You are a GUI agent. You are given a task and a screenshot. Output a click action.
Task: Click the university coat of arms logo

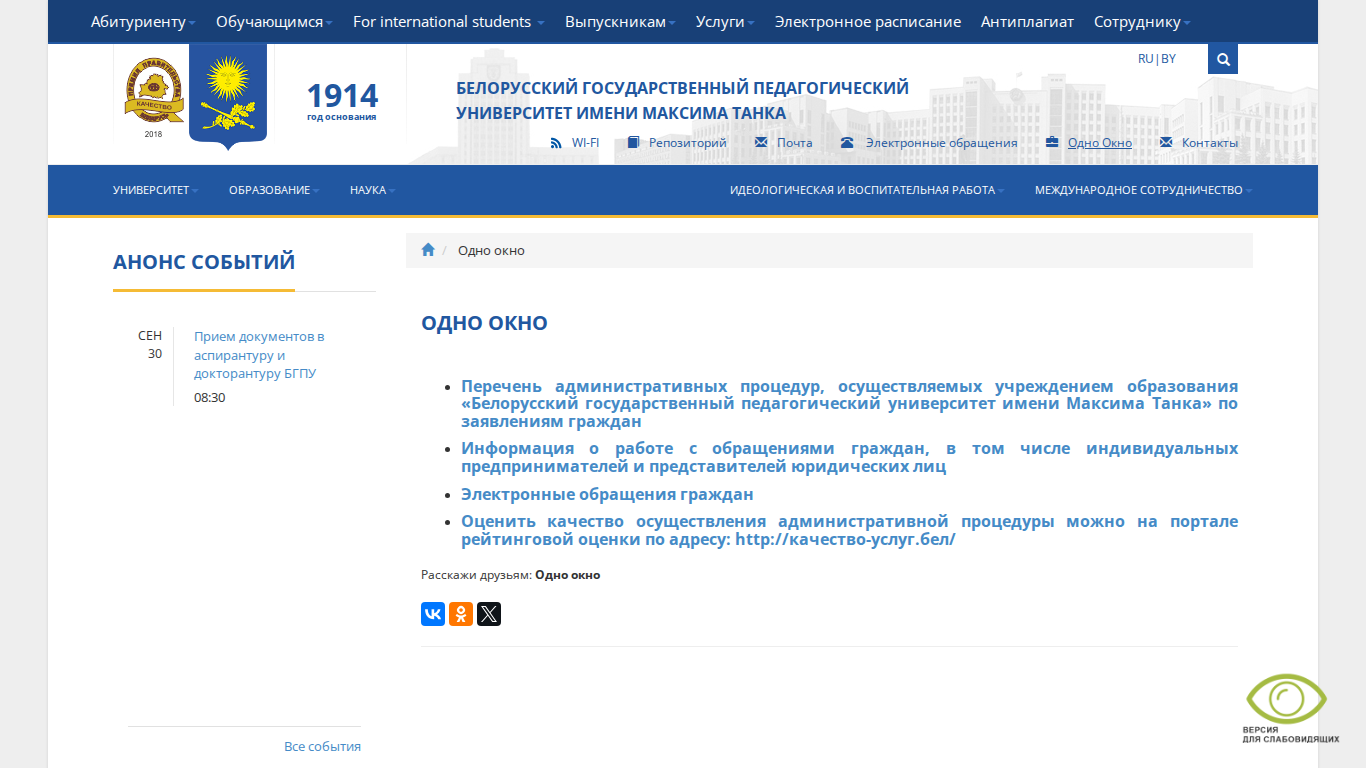[228, 96]
